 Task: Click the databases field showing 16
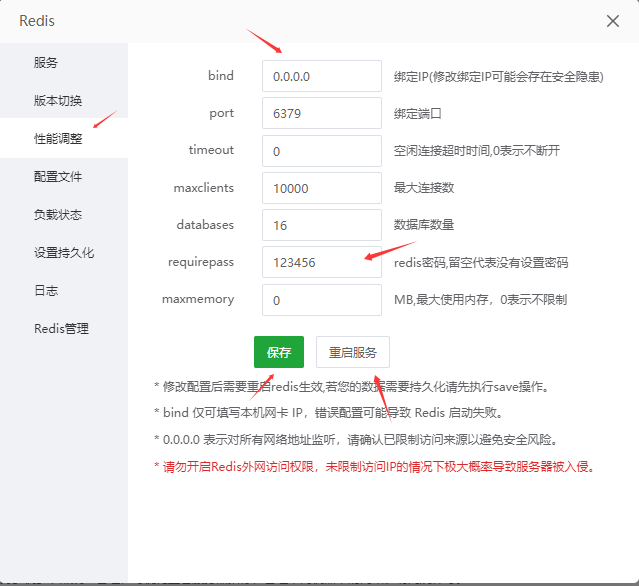[321, 225]
